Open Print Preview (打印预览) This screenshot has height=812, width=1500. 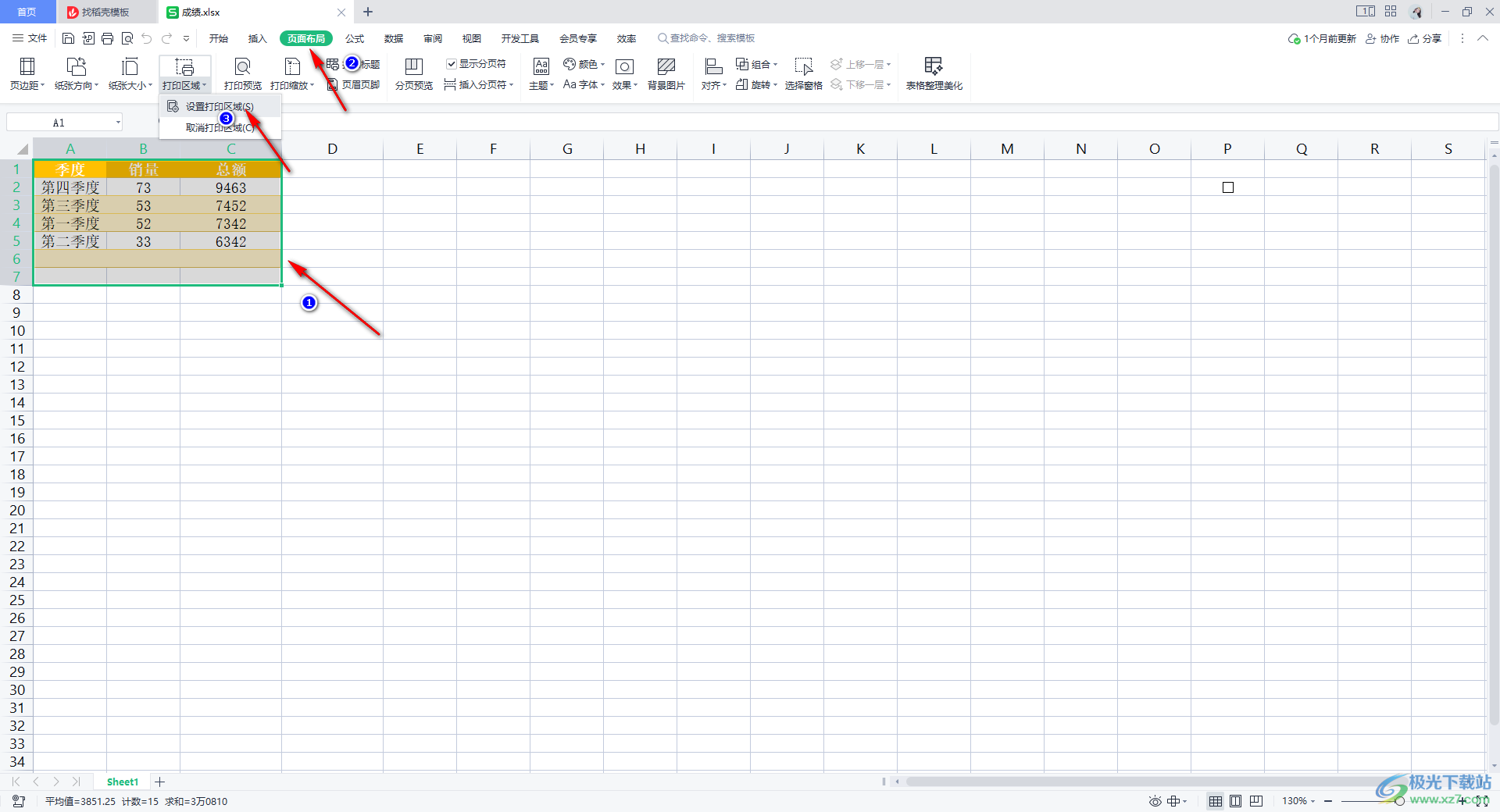(242, 74)
